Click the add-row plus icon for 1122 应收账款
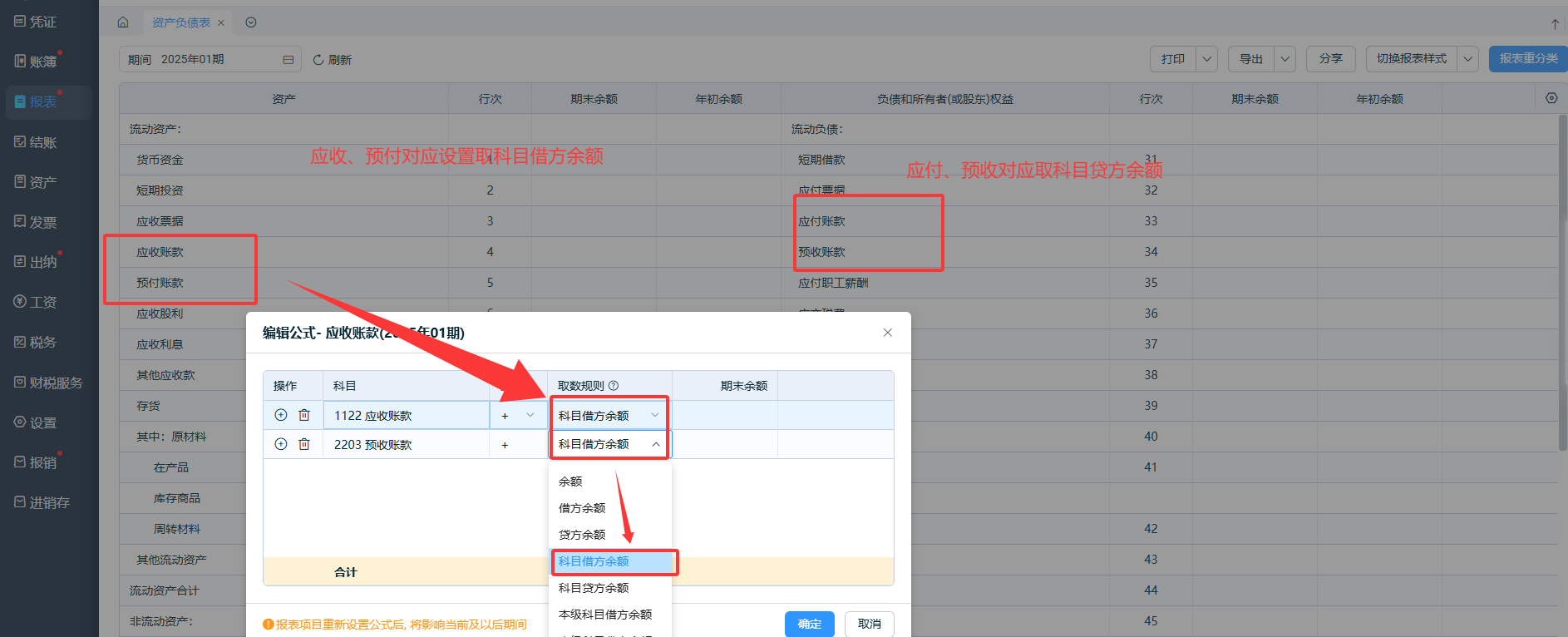 [x=281, y=415]
